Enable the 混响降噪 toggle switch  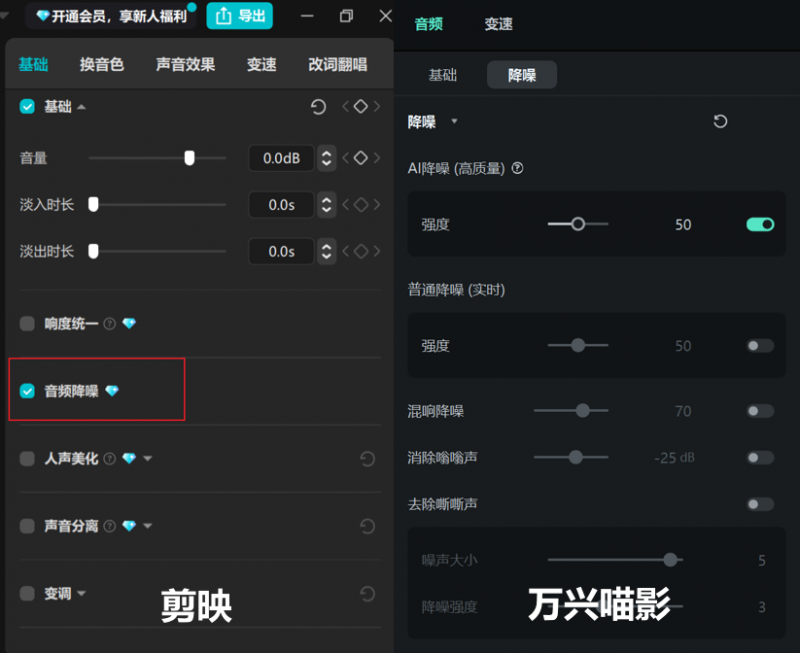tap(760, 411)
